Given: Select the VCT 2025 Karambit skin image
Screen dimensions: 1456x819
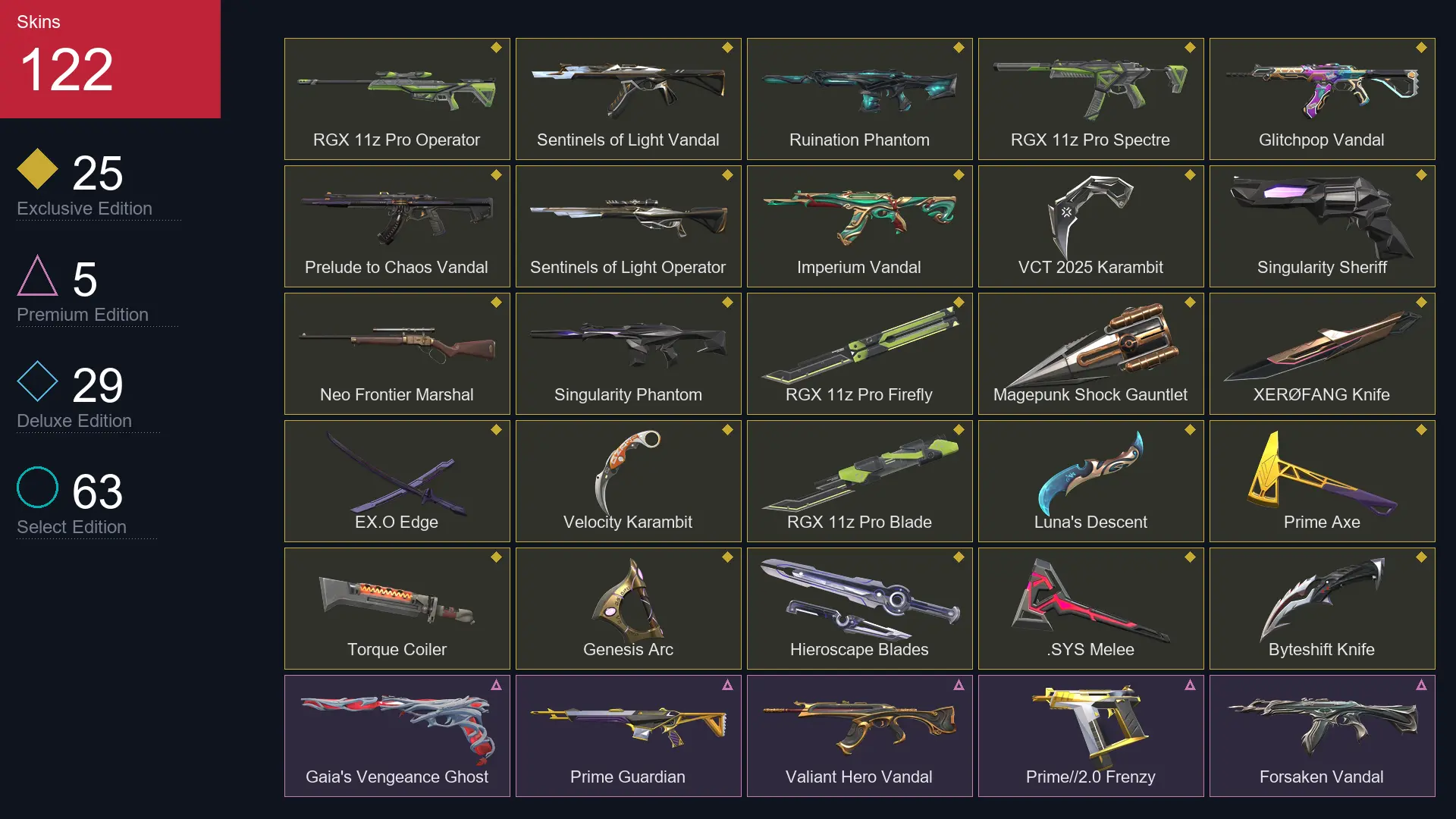Looking at the screenshot, I should pyautogui.click(x=1090, y=216).
